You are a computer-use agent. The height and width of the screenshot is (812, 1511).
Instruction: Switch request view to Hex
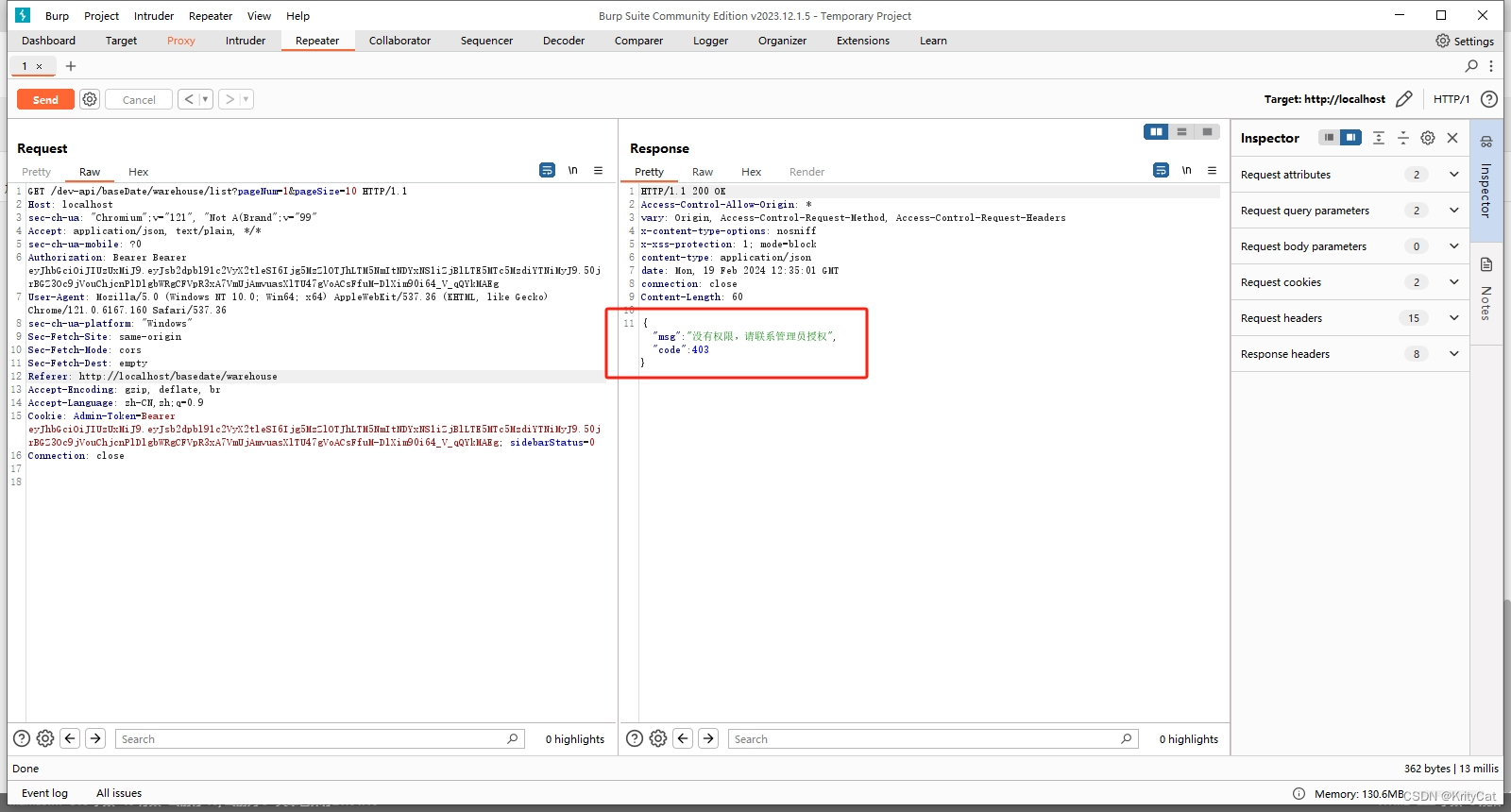(139, 172)
